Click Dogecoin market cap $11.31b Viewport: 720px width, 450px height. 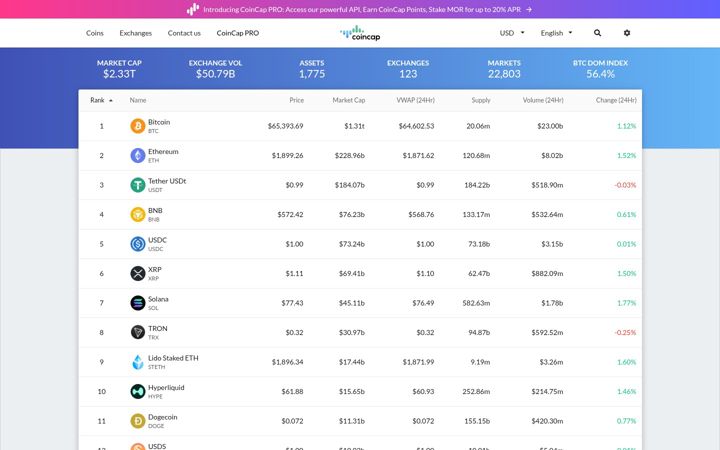pos(352,421)
